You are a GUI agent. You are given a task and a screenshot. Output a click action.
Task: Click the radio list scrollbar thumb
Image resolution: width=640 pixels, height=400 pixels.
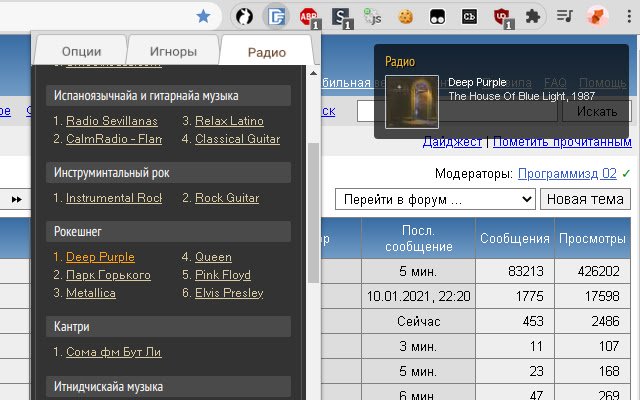click(313, 213)
